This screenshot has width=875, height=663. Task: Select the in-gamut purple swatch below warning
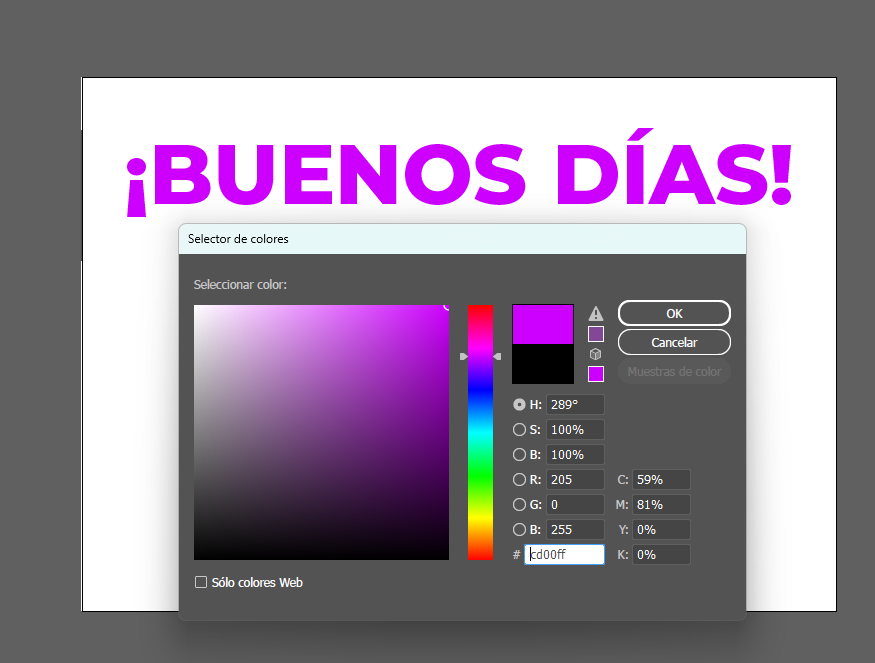(x=595, y=334)
